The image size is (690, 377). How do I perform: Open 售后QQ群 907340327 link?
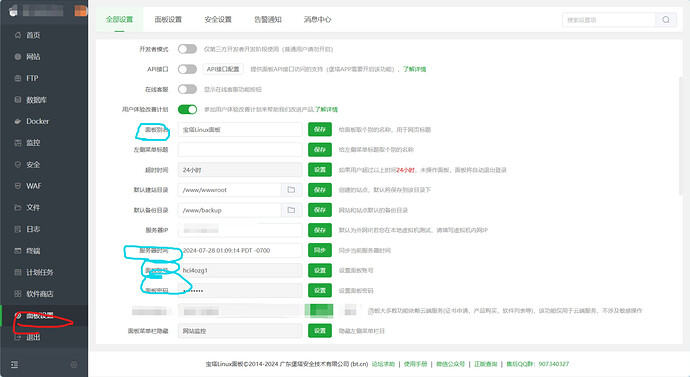pos(537,364)
